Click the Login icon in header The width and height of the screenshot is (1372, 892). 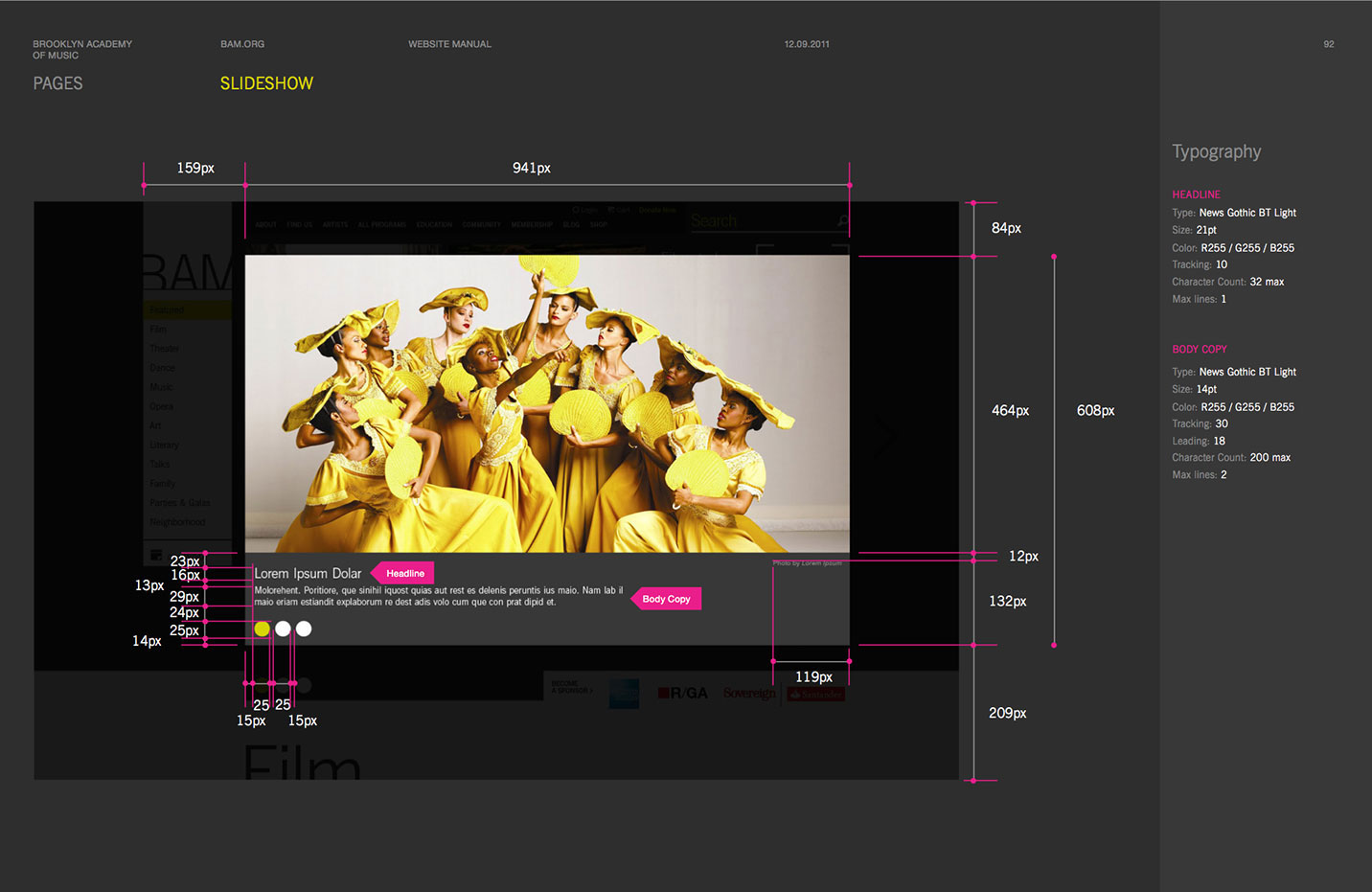pos(584,210)
